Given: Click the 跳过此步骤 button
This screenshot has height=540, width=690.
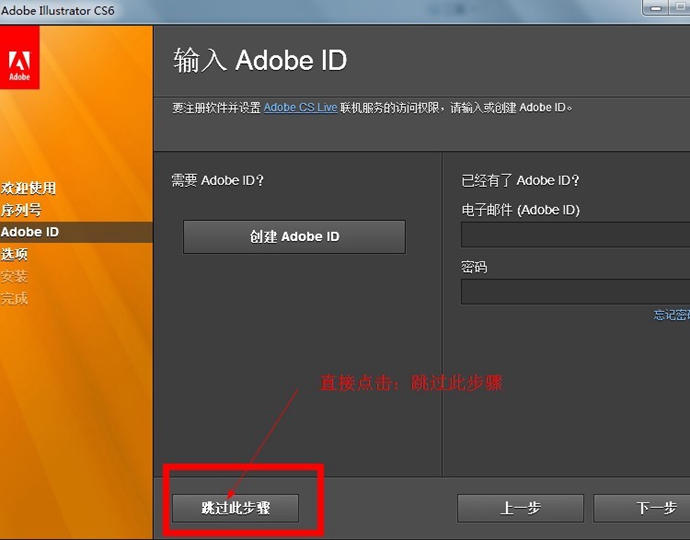Looking at the screenshot, I should (235, 508).
